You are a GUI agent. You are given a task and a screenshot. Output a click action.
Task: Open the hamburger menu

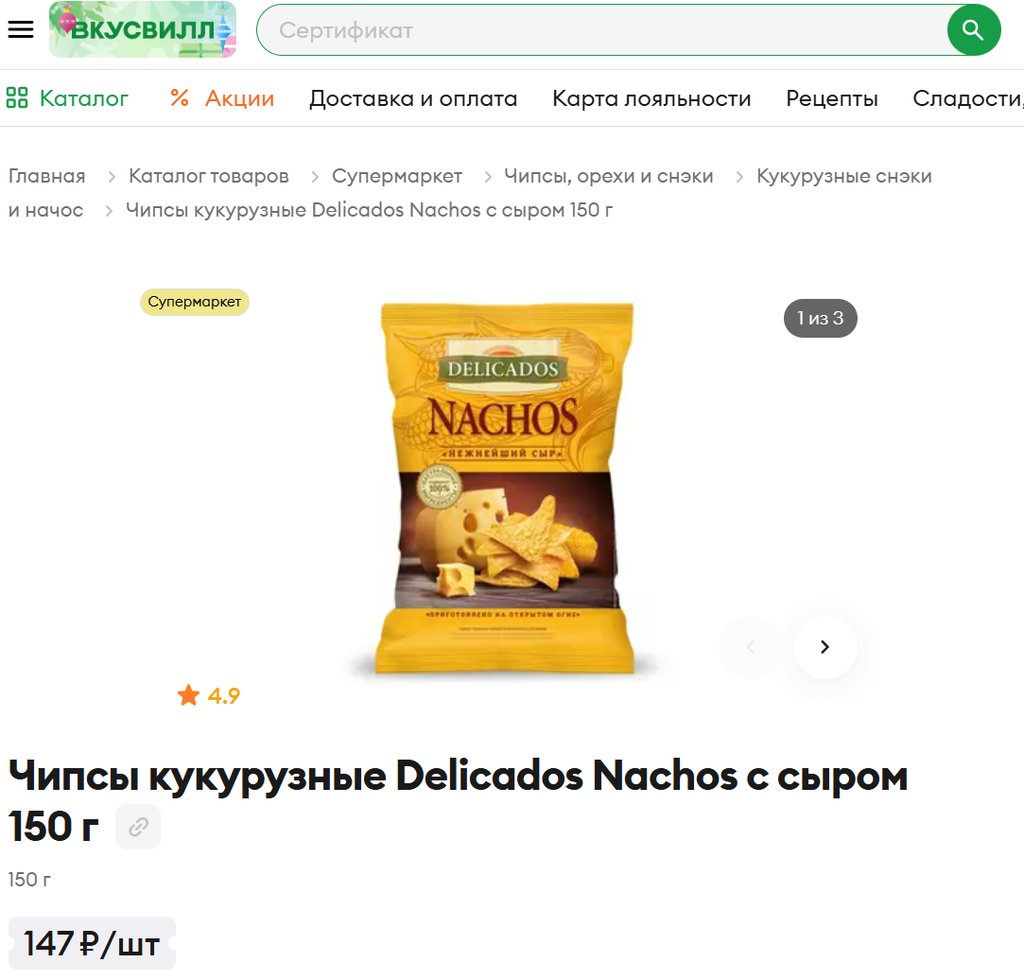tap(20, 29)
